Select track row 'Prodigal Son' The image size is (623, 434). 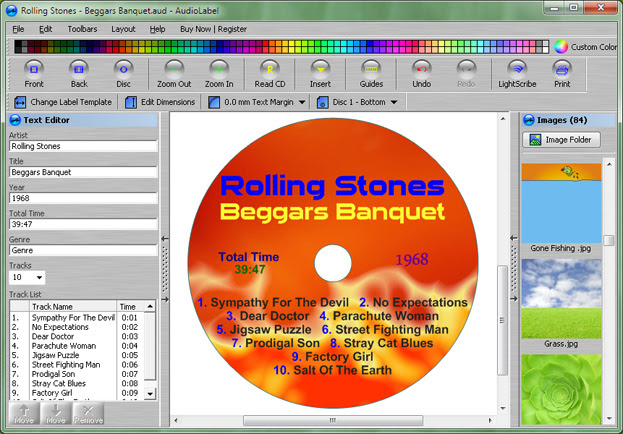click(x=77, y=374)
